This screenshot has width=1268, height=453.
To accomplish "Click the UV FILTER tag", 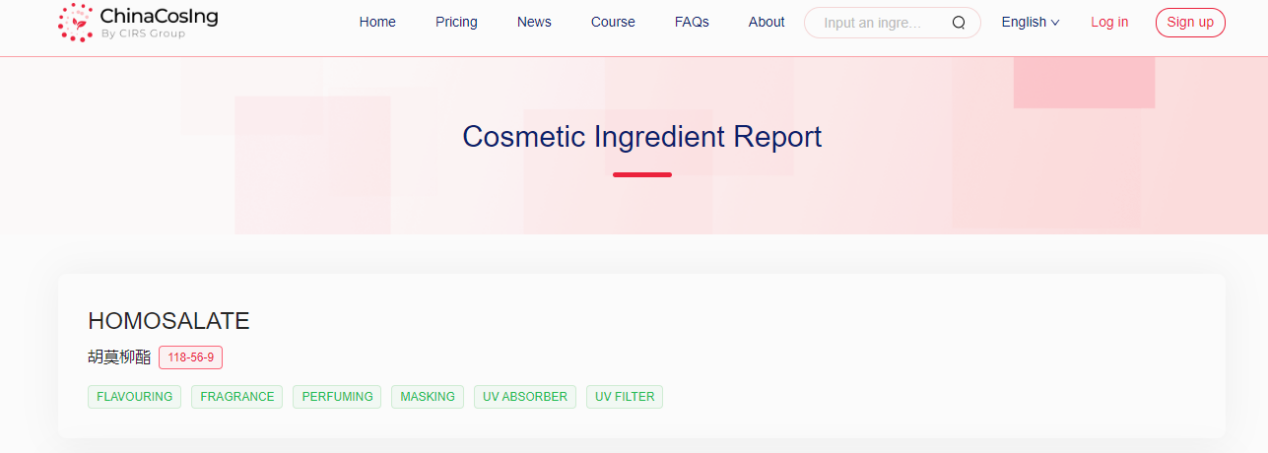I will (624, 397).
